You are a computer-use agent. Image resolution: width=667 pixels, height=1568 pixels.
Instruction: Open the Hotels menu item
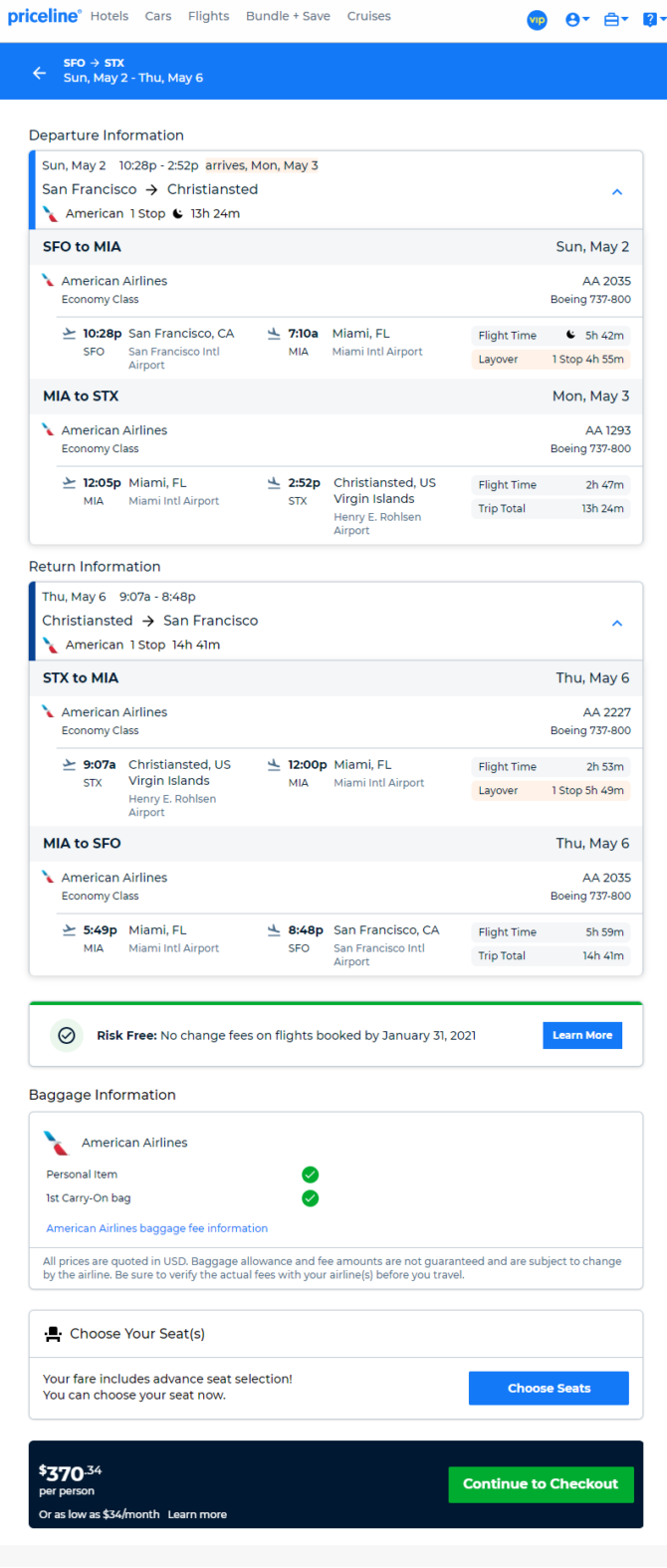tap(110, 16)
